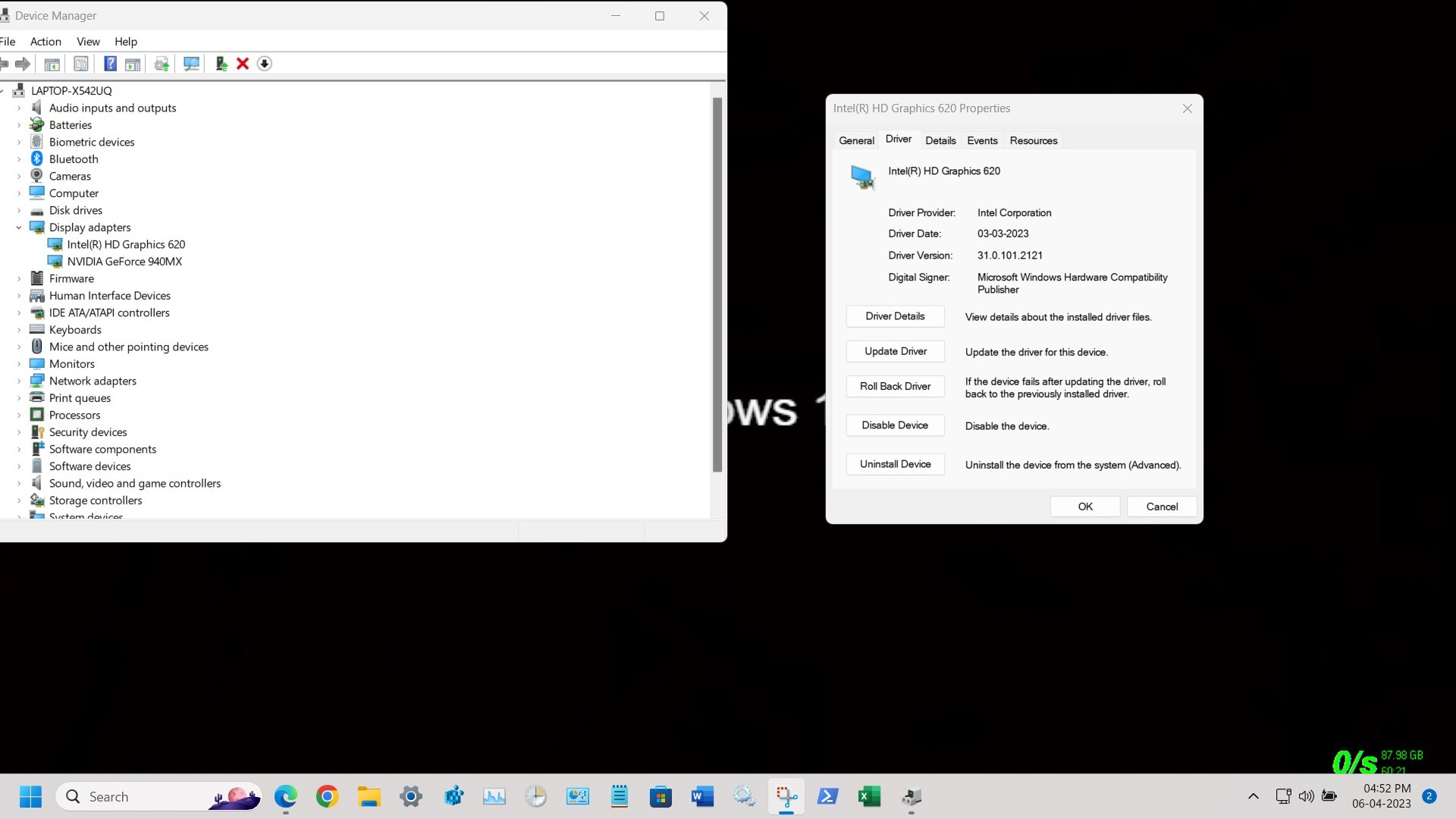This screenshot has width=1456, height=819.
Task: Click gear-with-arrow Update device driver toolbar icon
Action: (x=162, y=64)
